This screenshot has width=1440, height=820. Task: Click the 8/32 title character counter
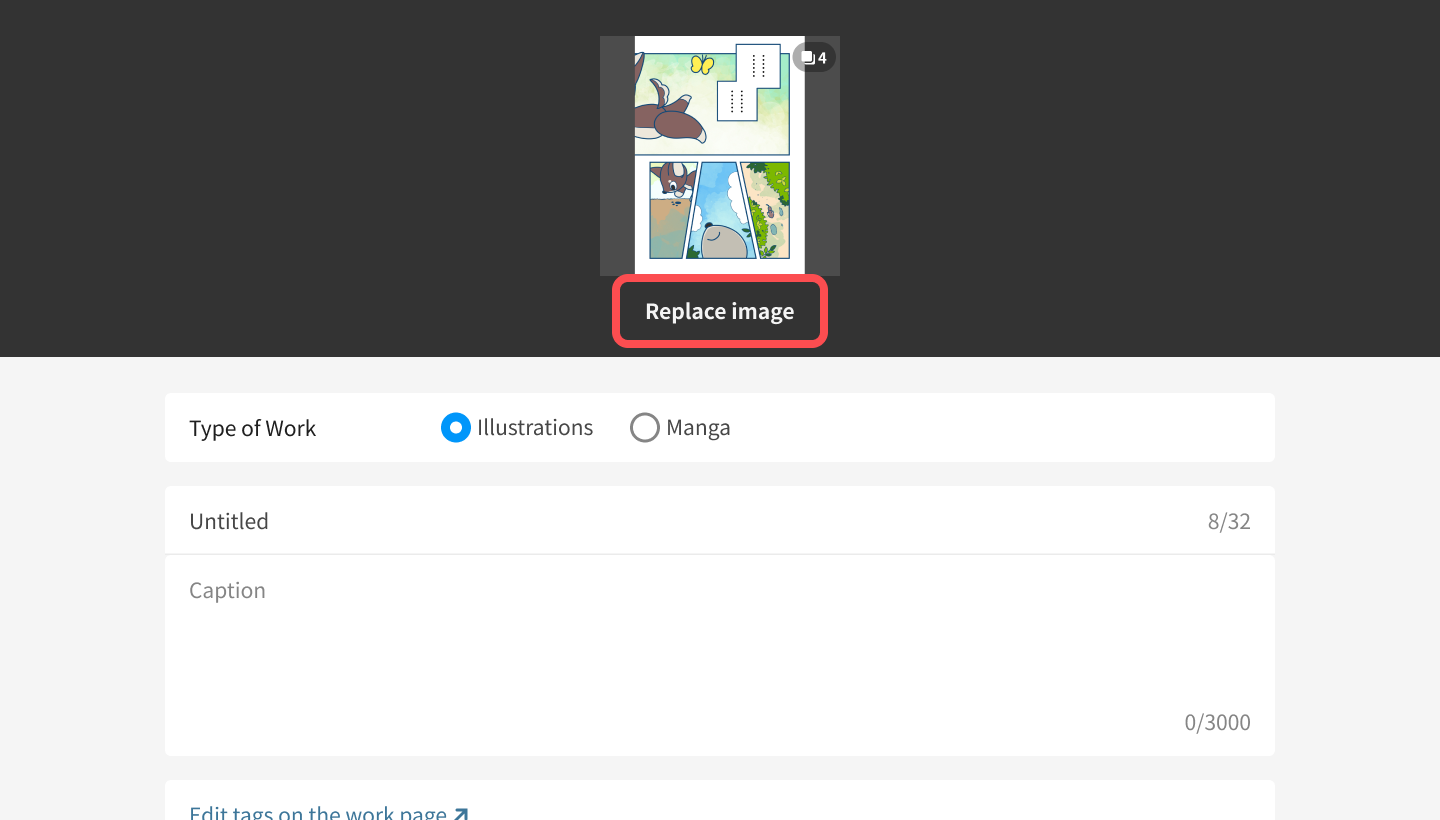[1229, 521]
